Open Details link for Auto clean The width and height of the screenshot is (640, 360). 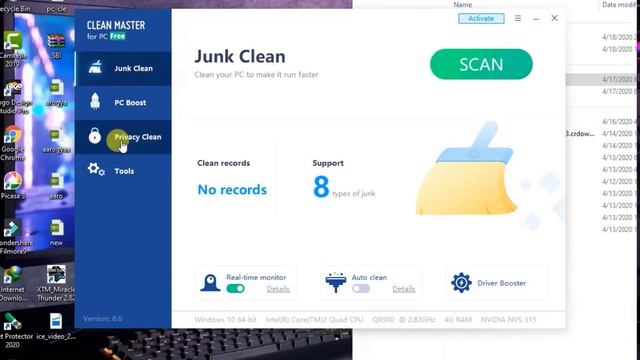pos(404,289)
